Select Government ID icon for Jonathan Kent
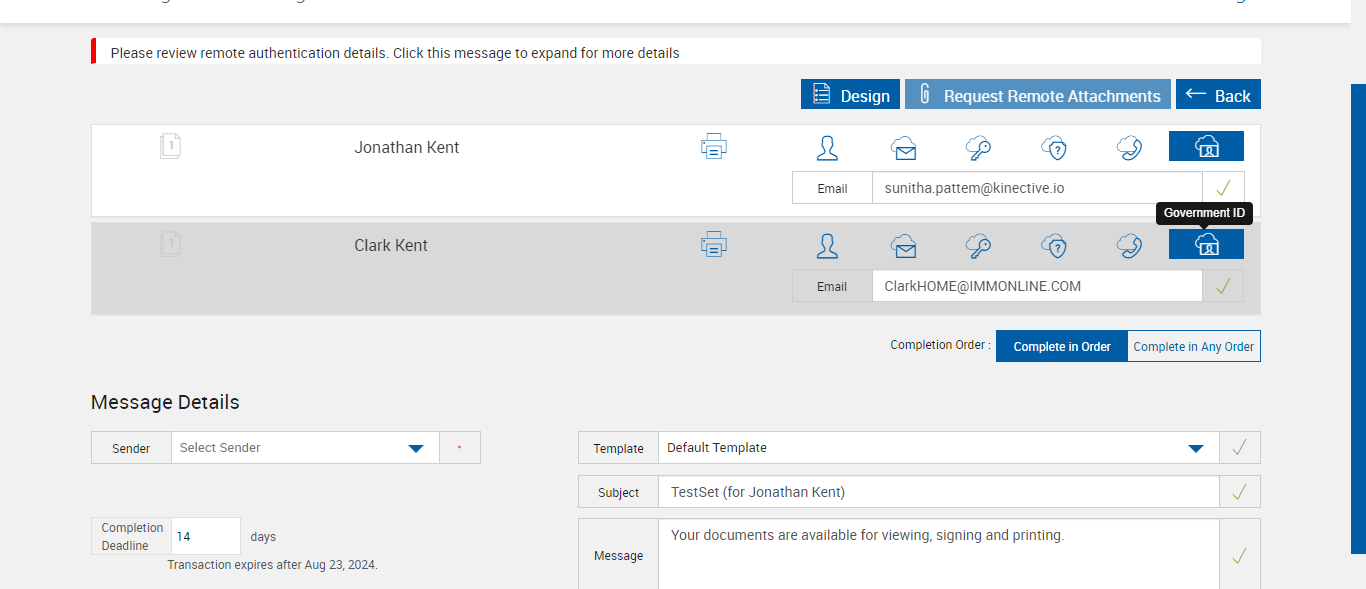The height and width of the screenshot is (589, 1366). (x=1206, y=147)
